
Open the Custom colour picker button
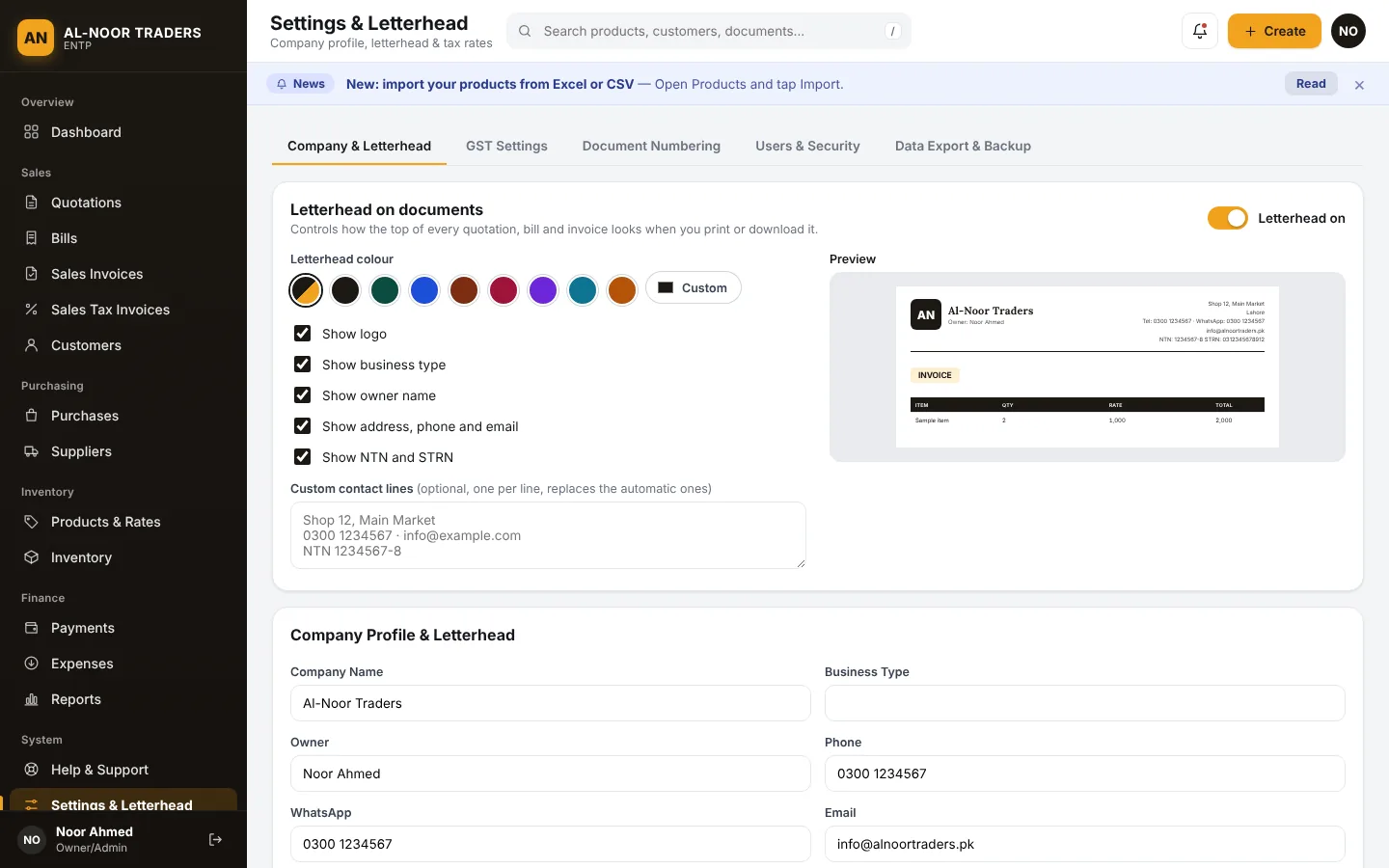coord(694,287)
